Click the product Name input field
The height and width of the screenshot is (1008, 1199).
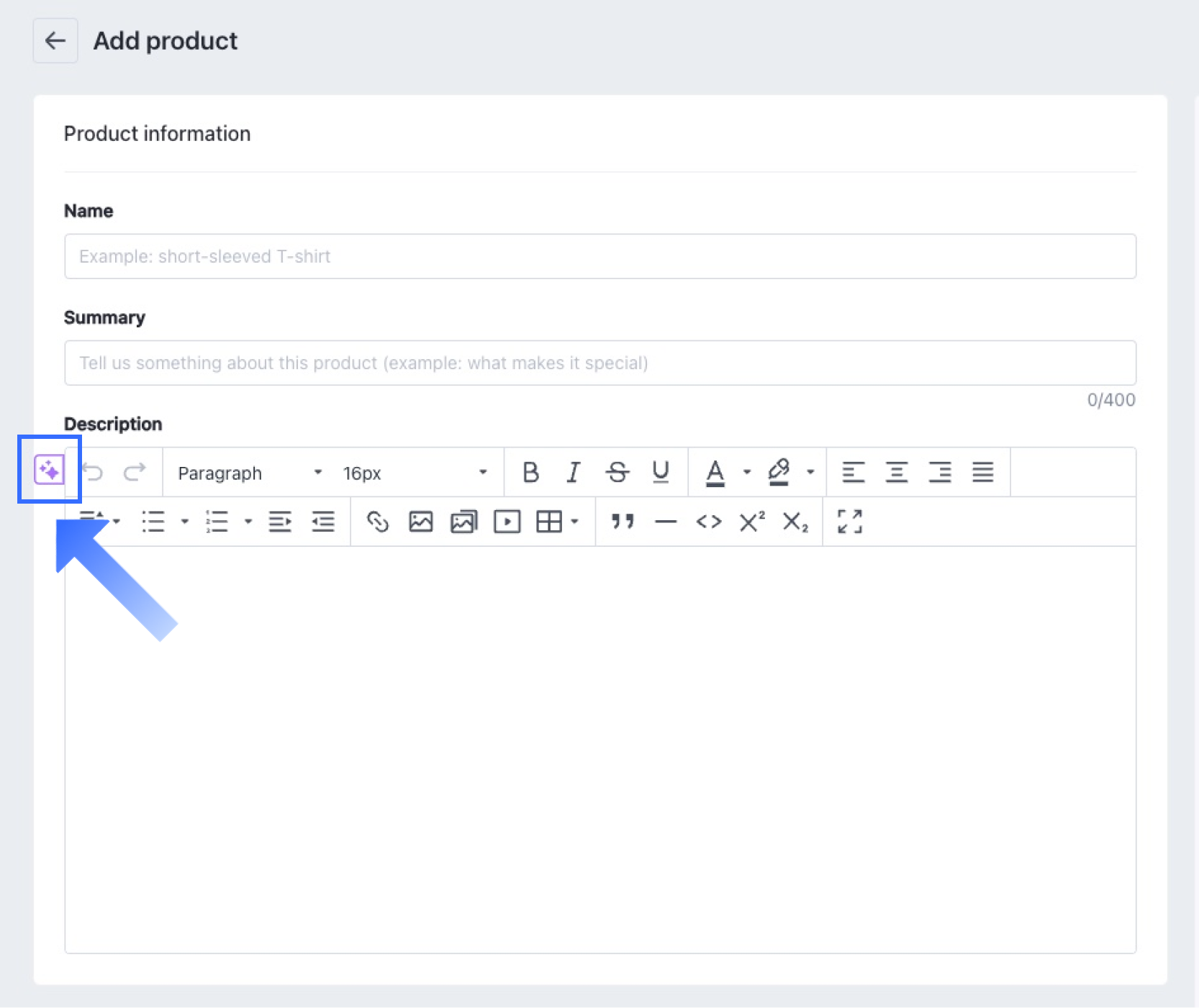coord(599,256)
